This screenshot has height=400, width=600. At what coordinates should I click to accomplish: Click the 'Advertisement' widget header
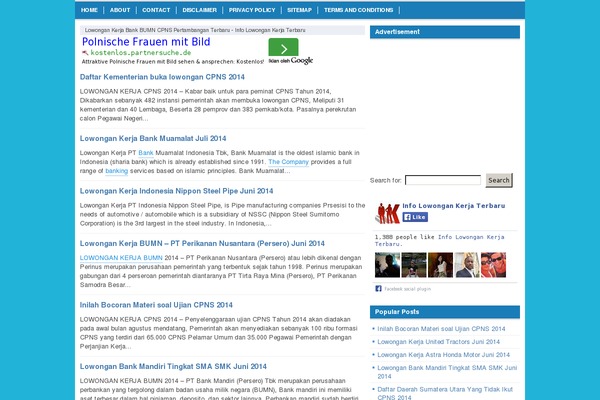[445, 32]
